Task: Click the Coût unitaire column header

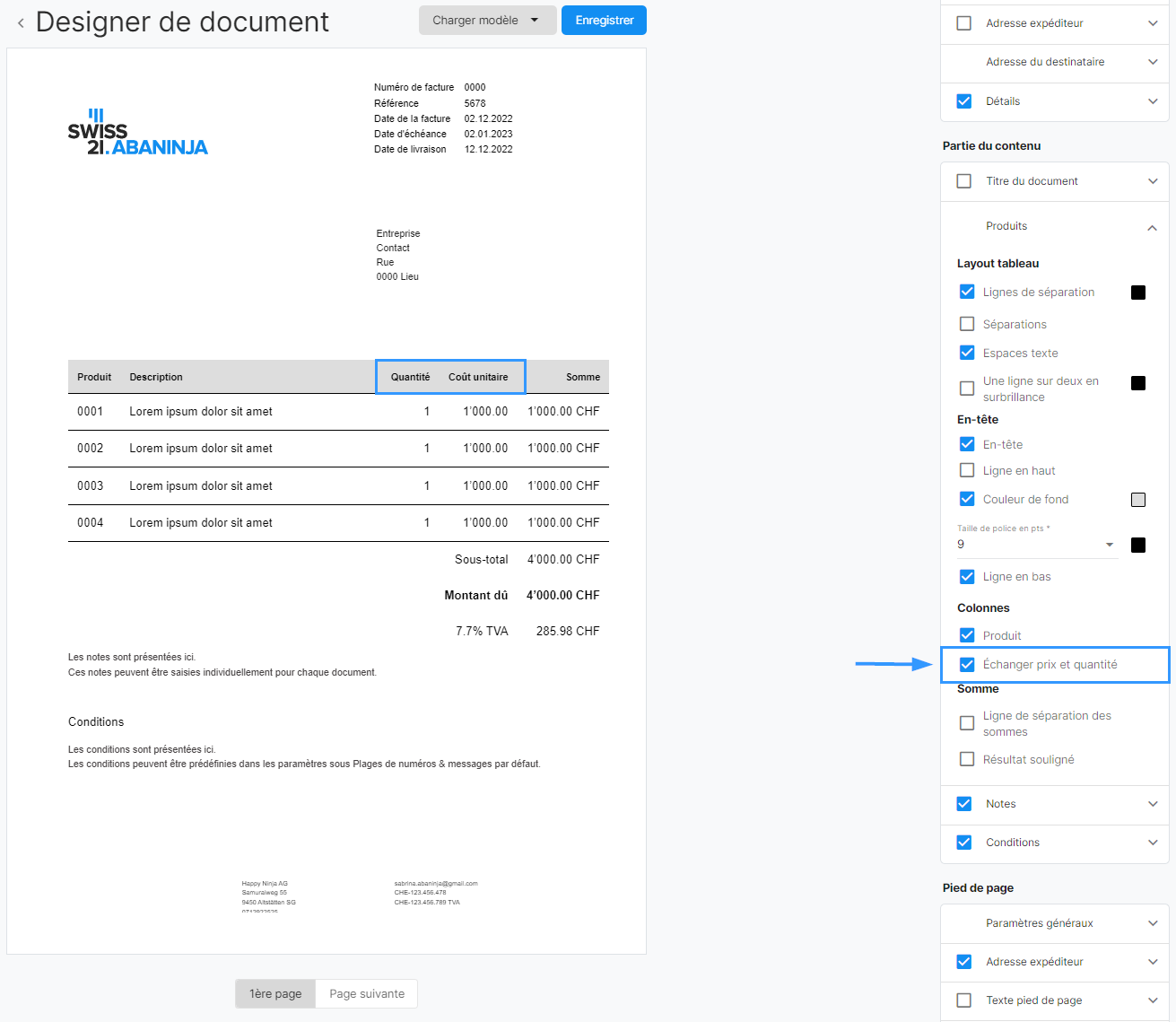Action: (x=478, y=377)
